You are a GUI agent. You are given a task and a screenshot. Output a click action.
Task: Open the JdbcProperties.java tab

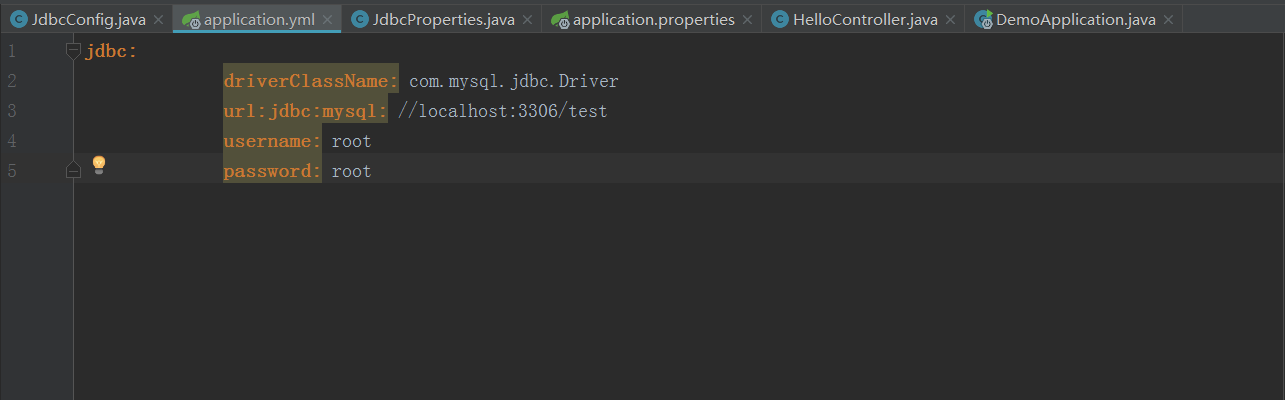[443, 19]
